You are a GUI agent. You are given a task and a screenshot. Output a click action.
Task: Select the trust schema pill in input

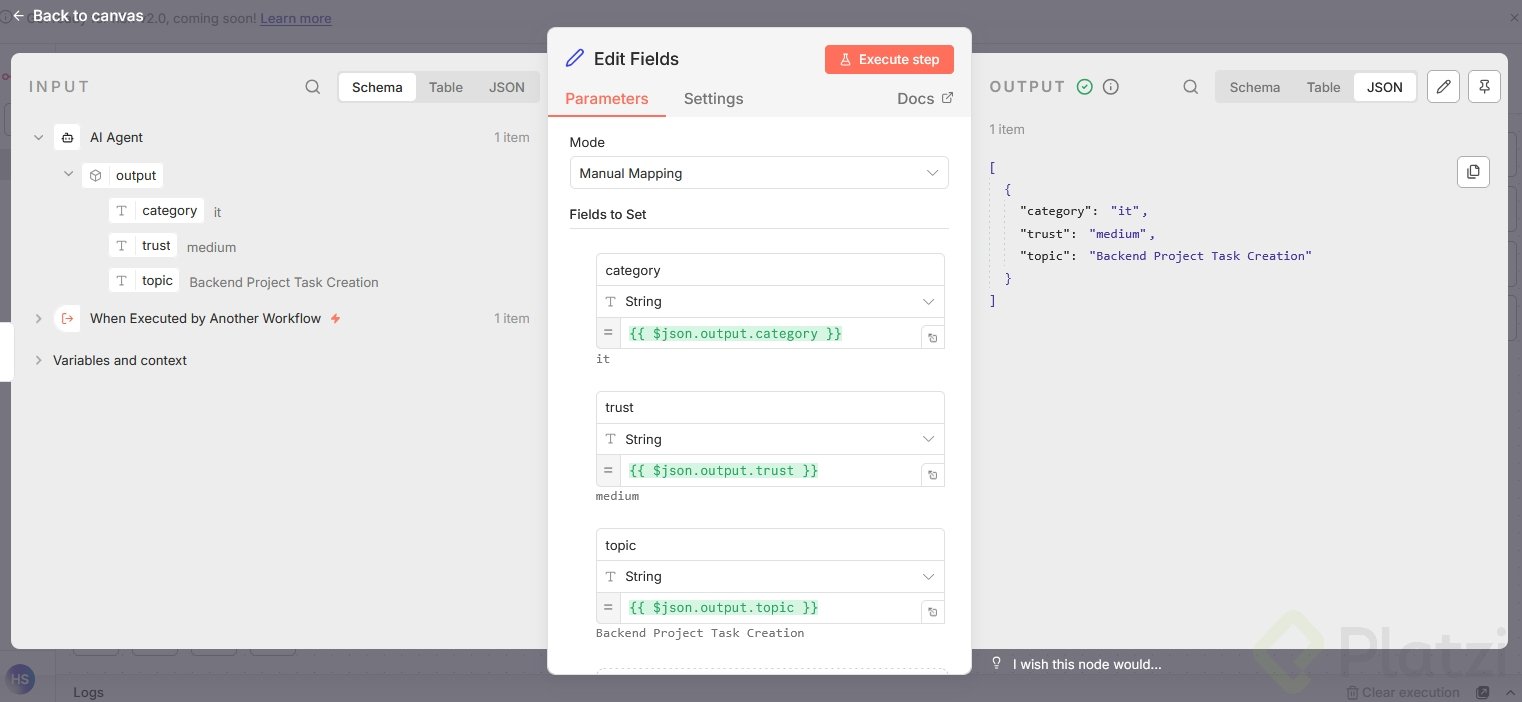143,246
